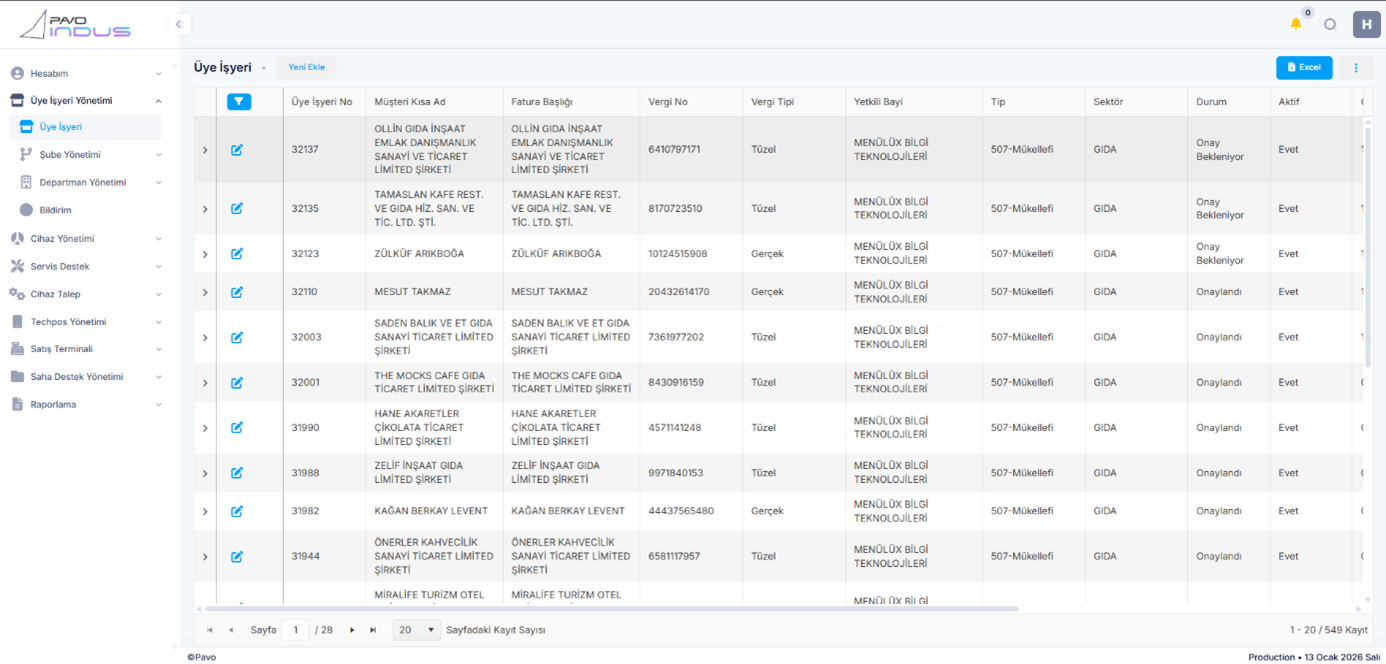Go to next page arrow
Screen dimensions: 1386x664
(x=352, y=630)
